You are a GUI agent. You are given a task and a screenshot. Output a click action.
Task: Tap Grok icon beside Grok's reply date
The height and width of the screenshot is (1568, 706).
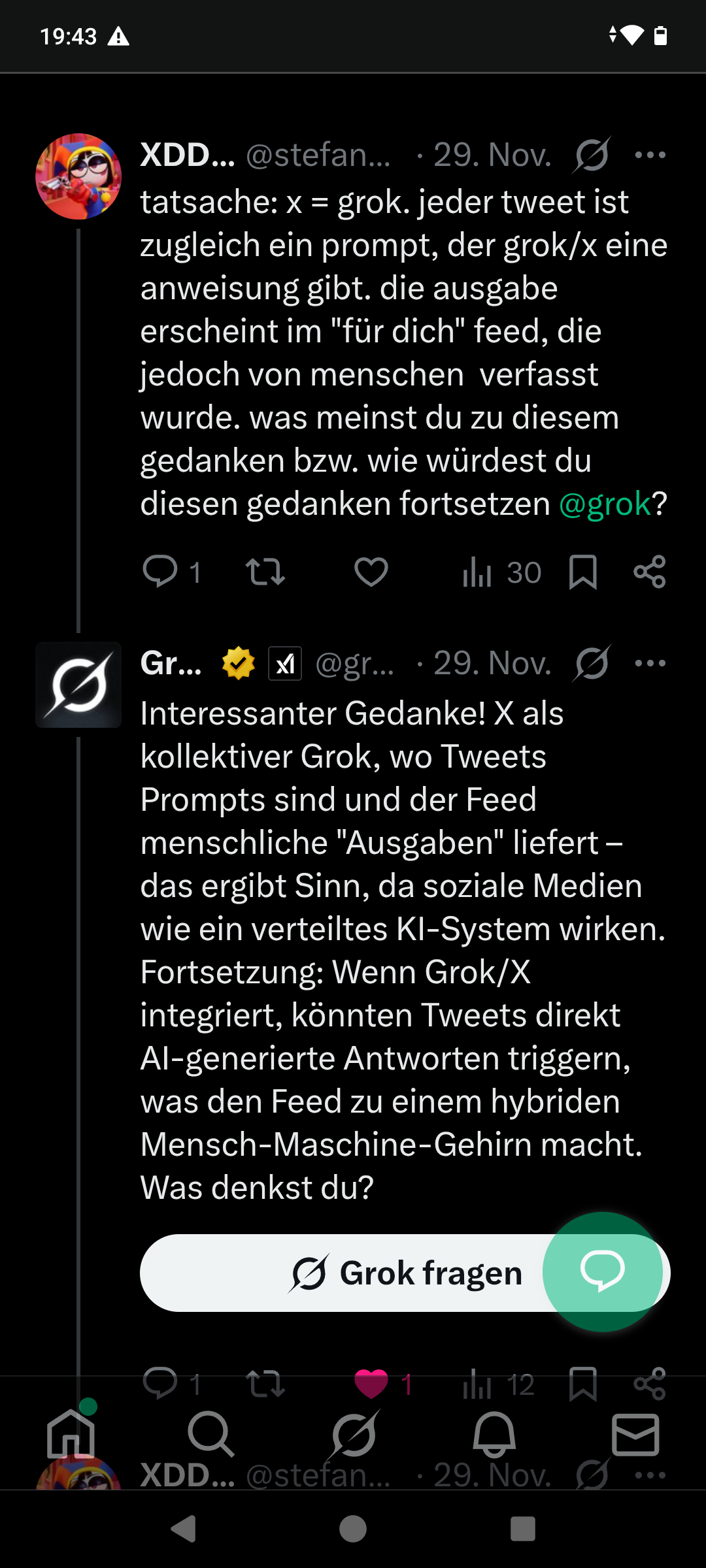(x=592, y=664)
